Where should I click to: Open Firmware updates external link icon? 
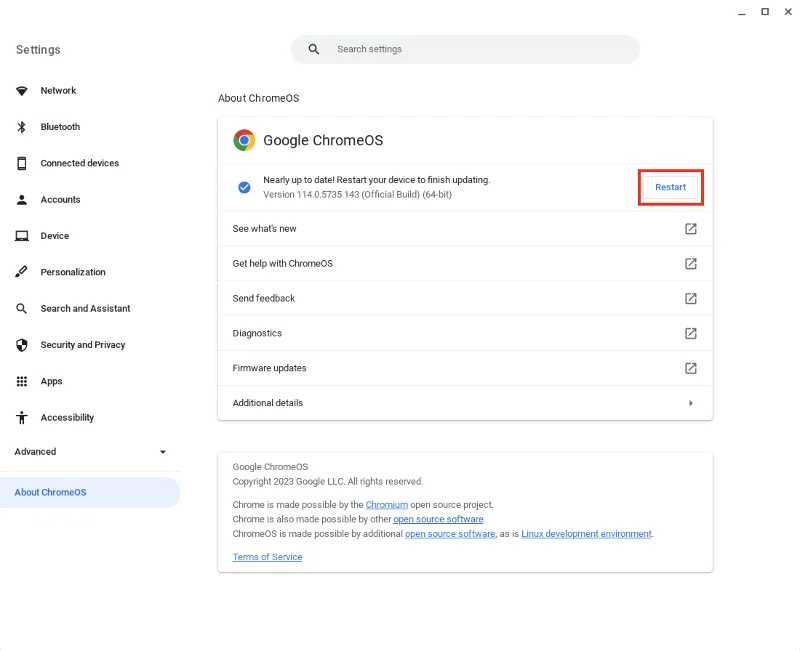pyautogui.click(x=690, y=368)
